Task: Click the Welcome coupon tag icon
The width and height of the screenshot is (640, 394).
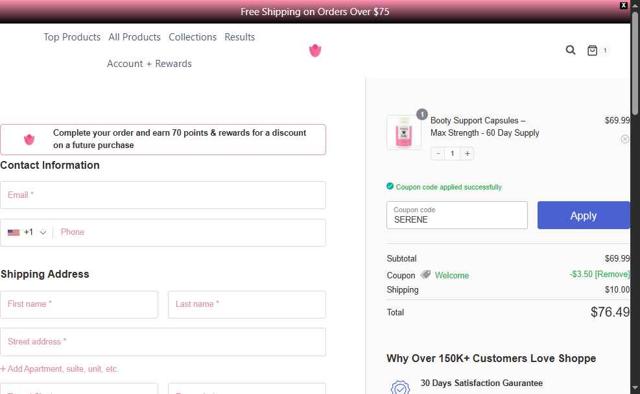Action: pyautogui.click(x=425, y=274)
